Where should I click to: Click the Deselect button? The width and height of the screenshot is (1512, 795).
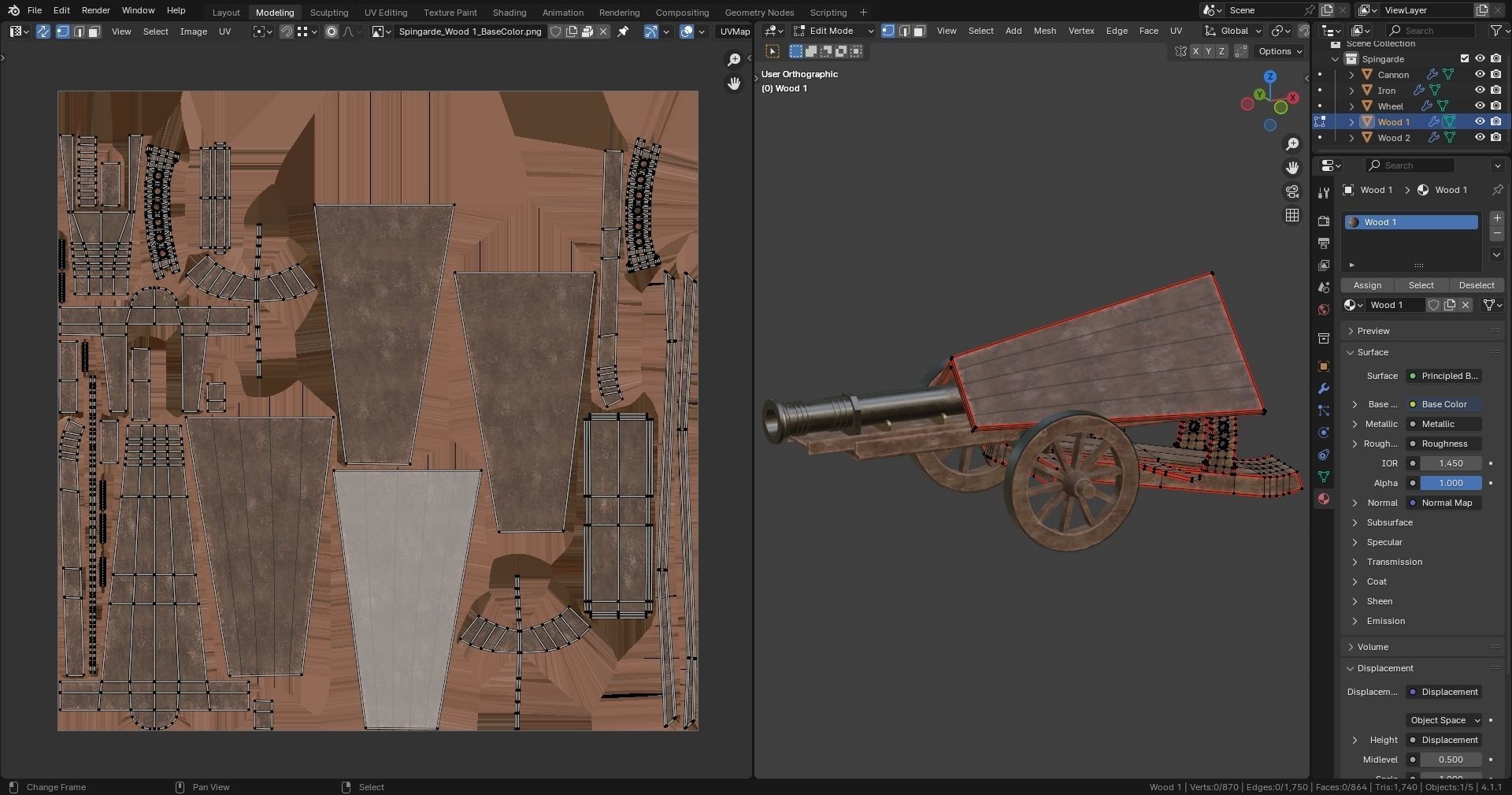pyautogui.click(x=1477, y=285)
